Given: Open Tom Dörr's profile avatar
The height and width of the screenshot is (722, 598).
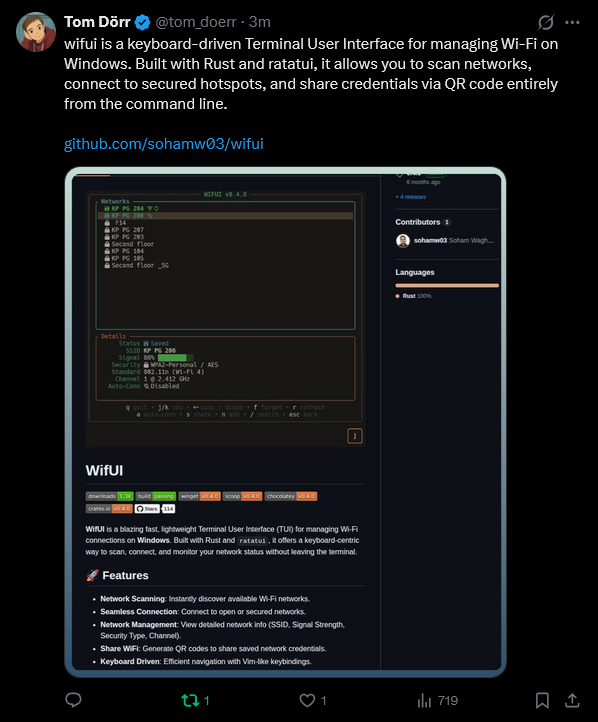Looking at the screenshot, I should click(x=36, y=32).
